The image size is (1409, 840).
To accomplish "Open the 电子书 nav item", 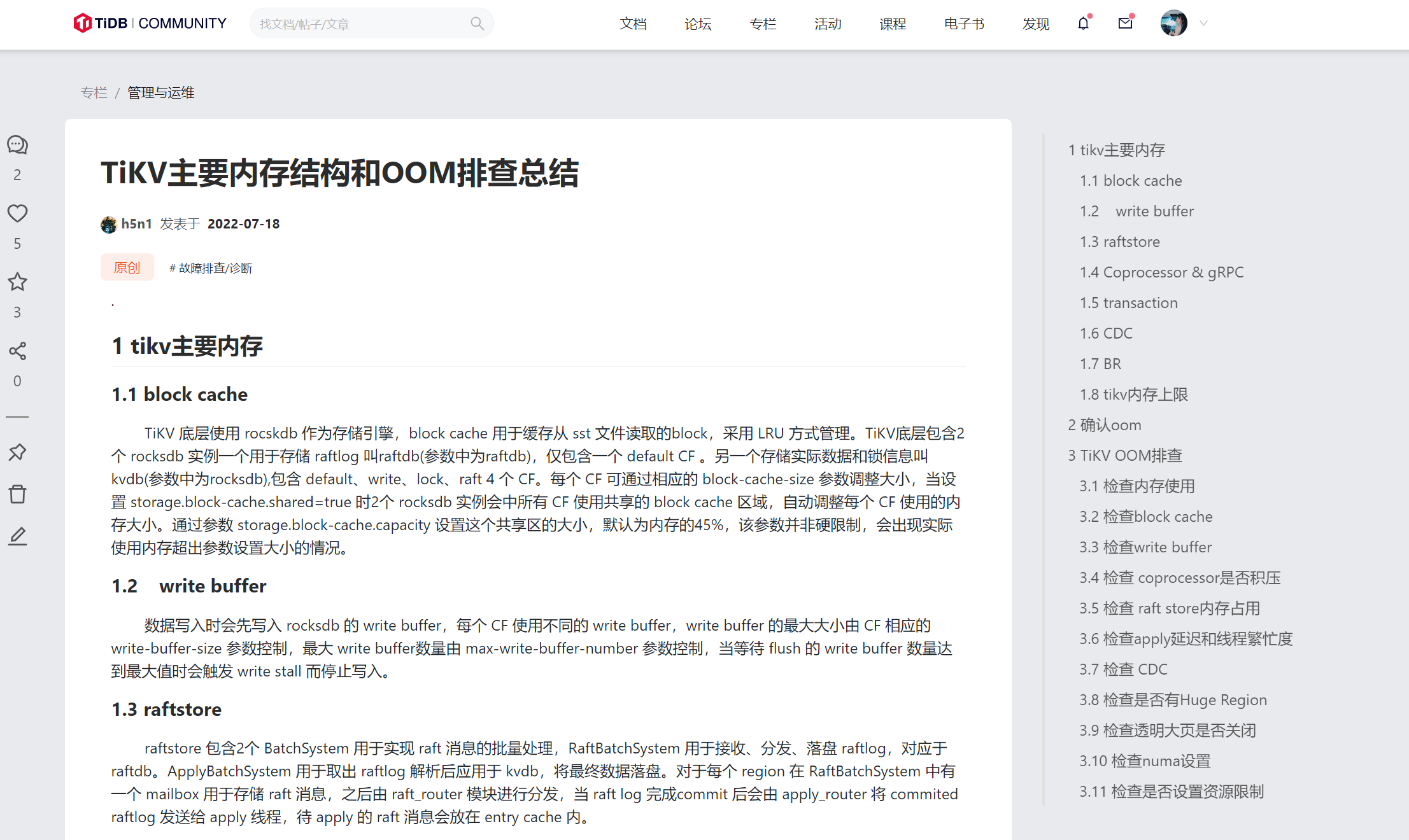I will [964, 24].
